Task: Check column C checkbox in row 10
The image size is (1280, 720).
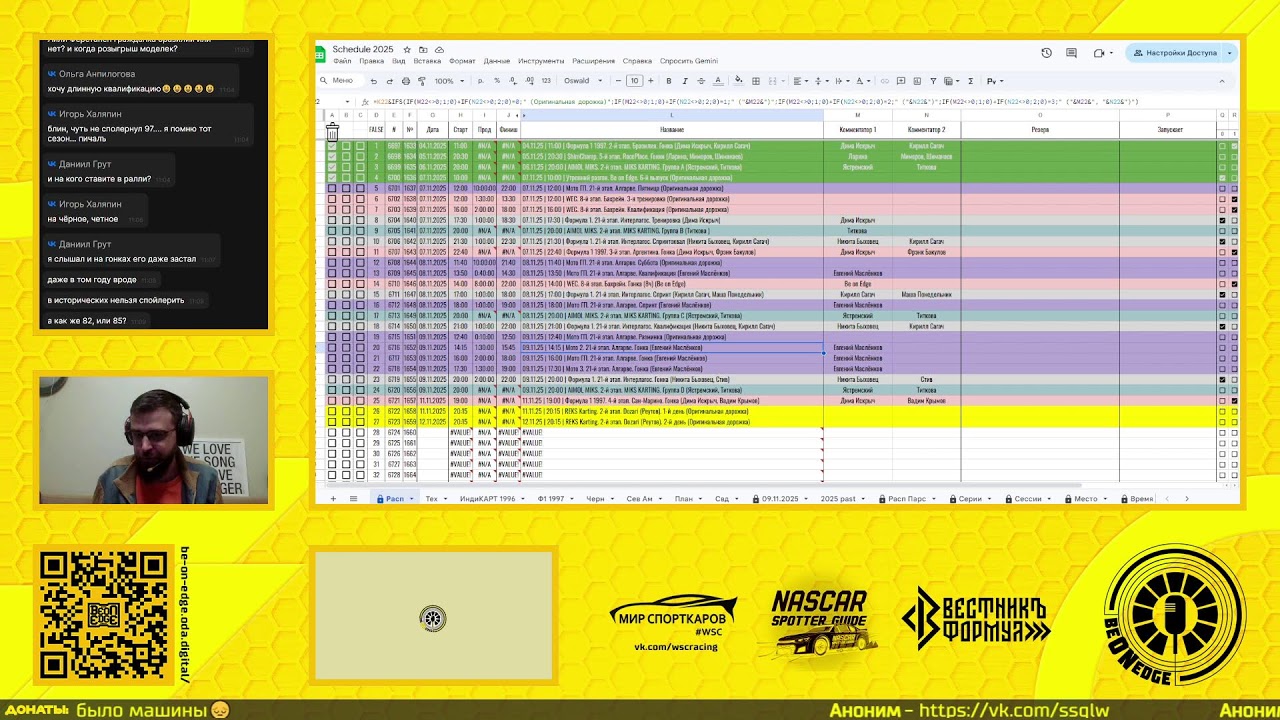Action: point(360,241)
